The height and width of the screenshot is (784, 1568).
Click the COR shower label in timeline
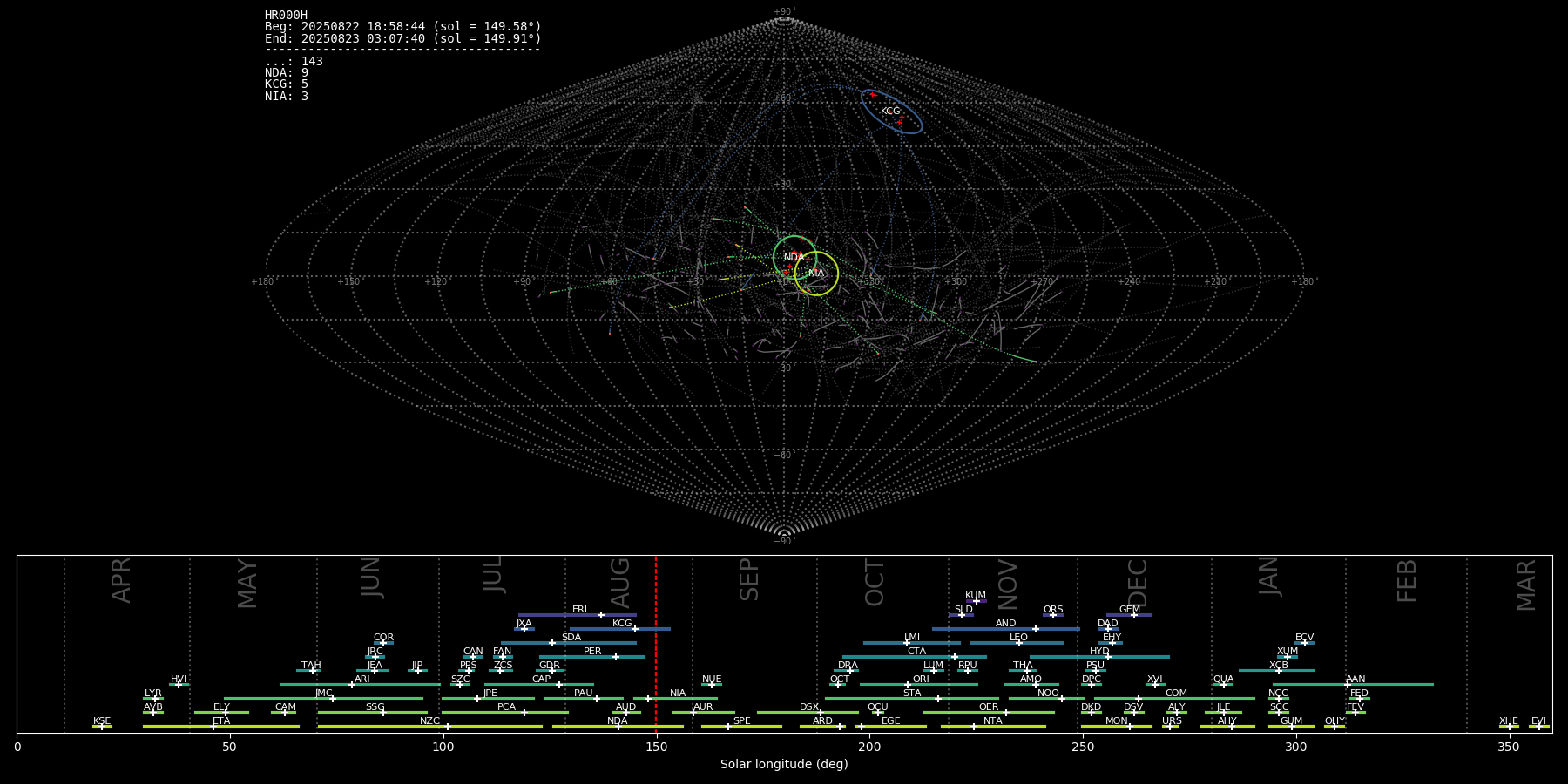[x=383, y=638]
